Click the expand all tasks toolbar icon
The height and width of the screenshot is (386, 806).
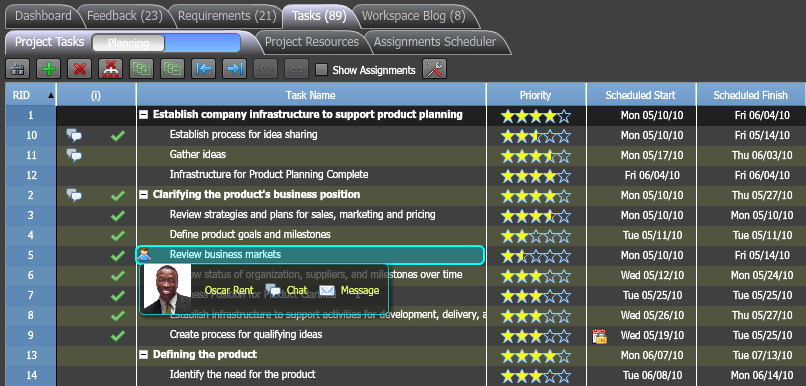coord(141,69)
